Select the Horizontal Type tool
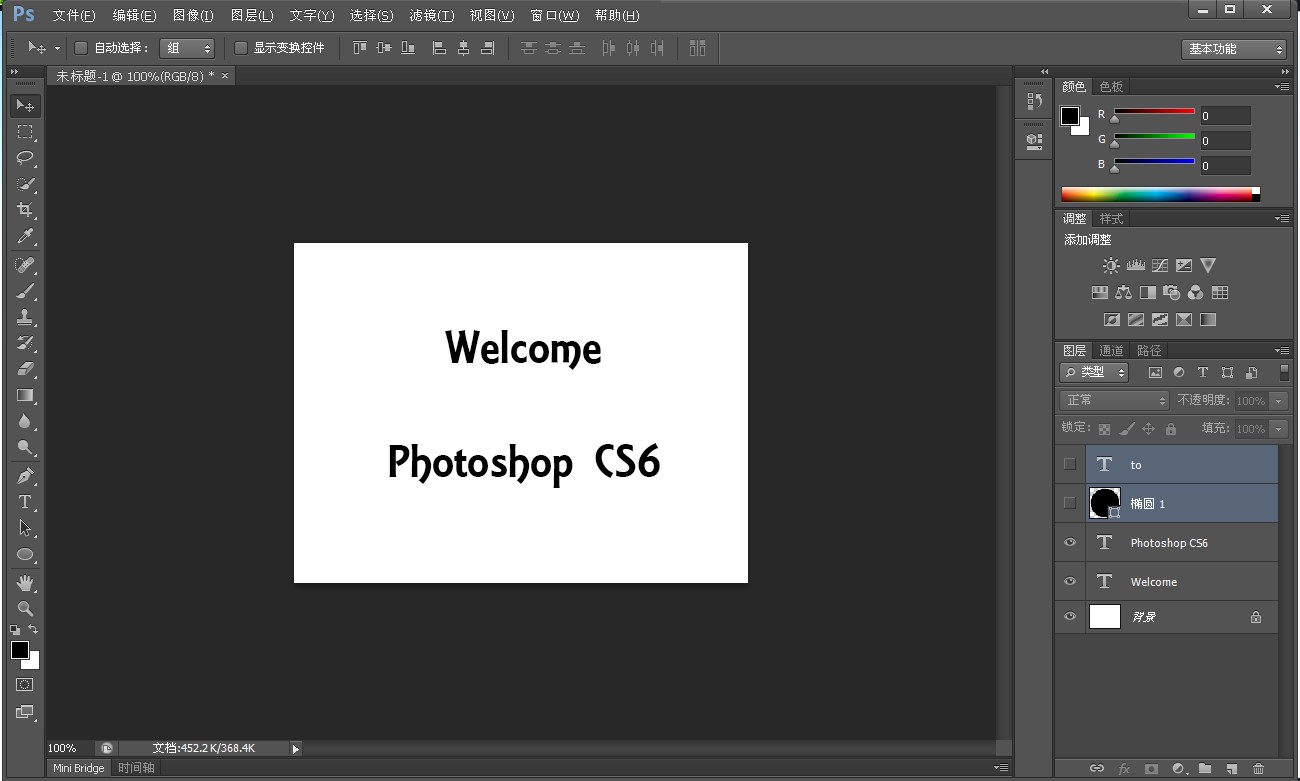 25,502
